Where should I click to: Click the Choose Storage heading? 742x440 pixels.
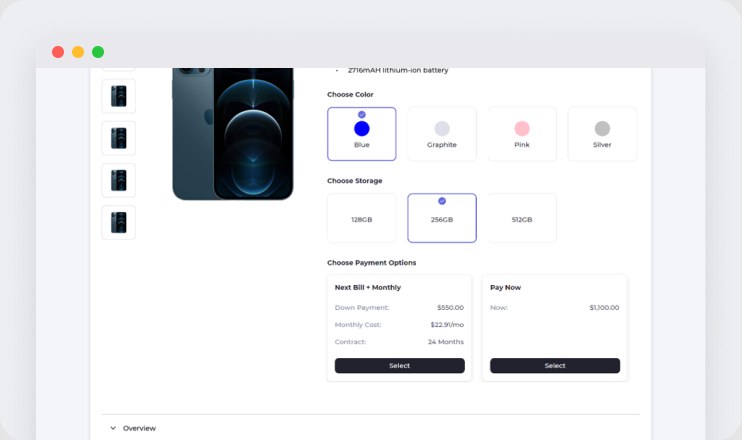(354, 181)
